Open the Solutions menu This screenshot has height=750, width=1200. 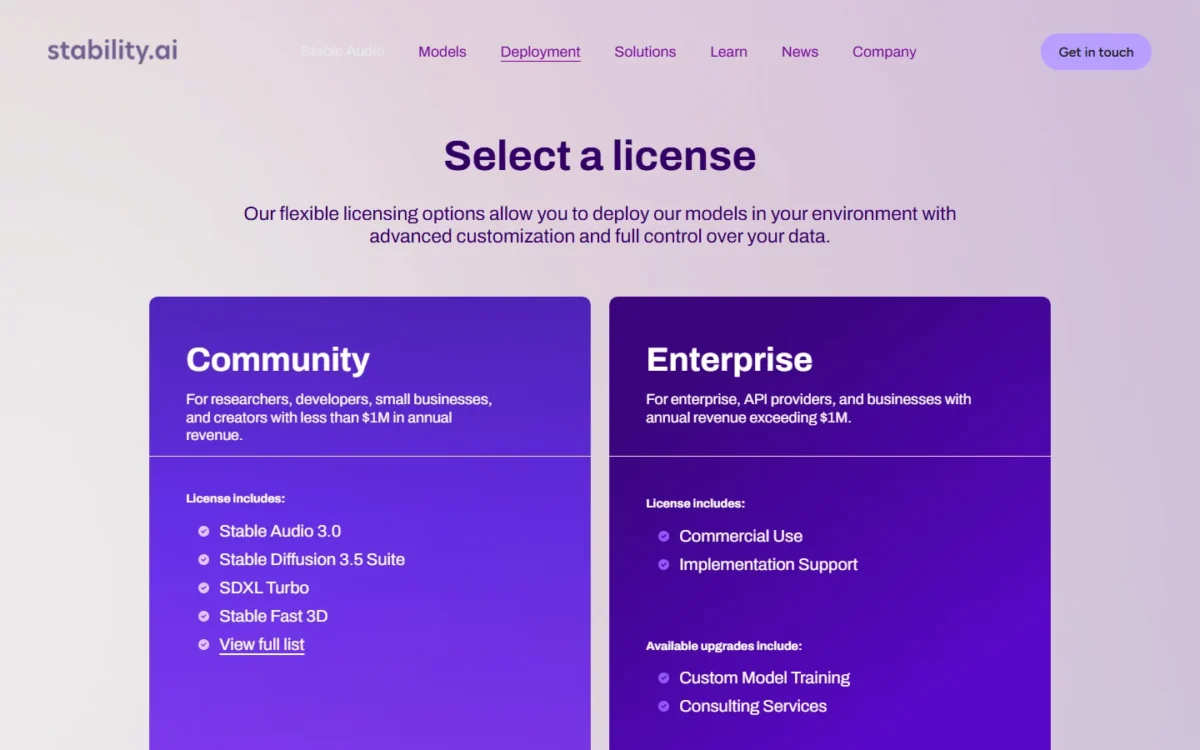tap(645, 52)
